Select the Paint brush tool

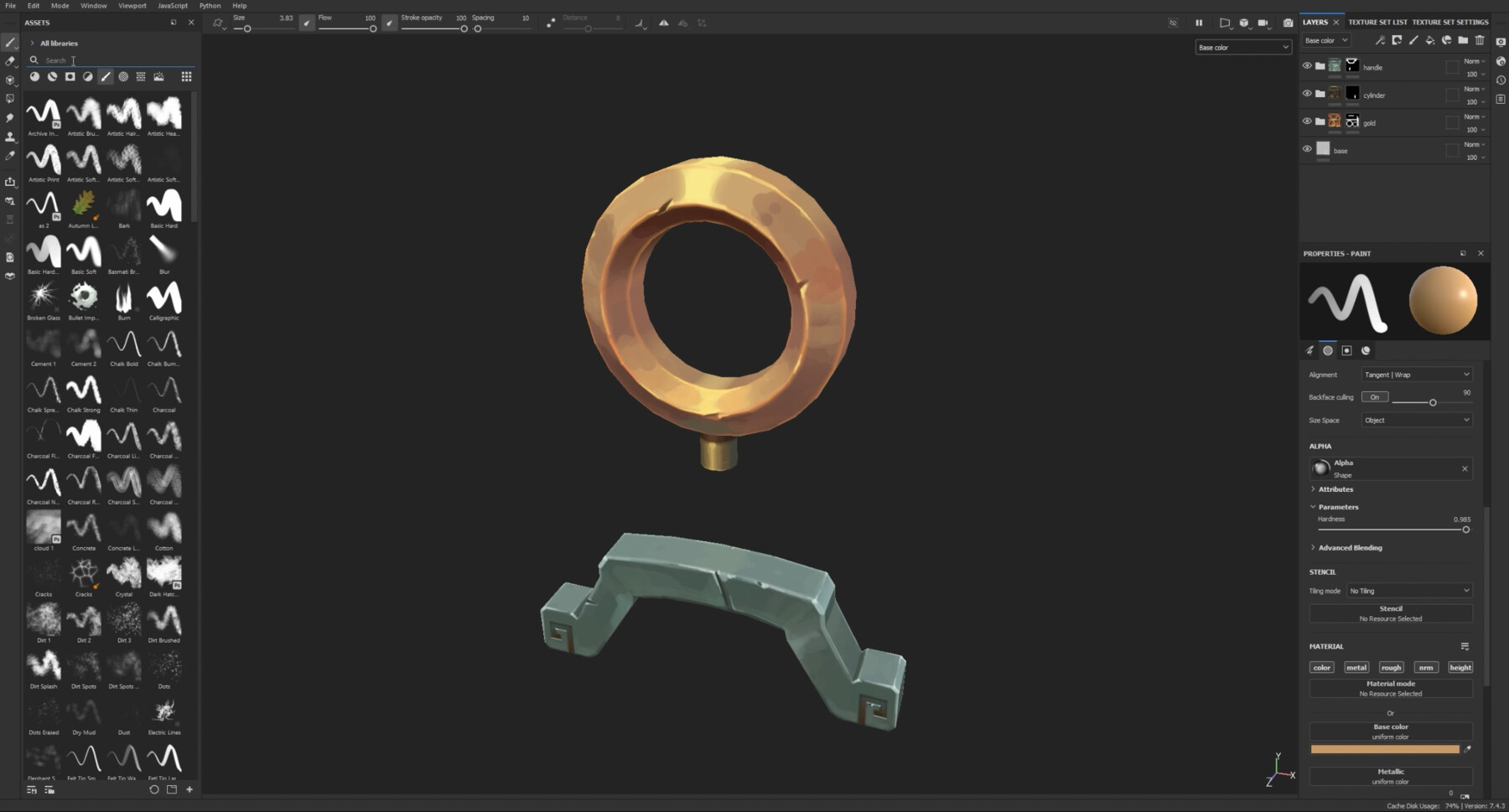point(10,42)
